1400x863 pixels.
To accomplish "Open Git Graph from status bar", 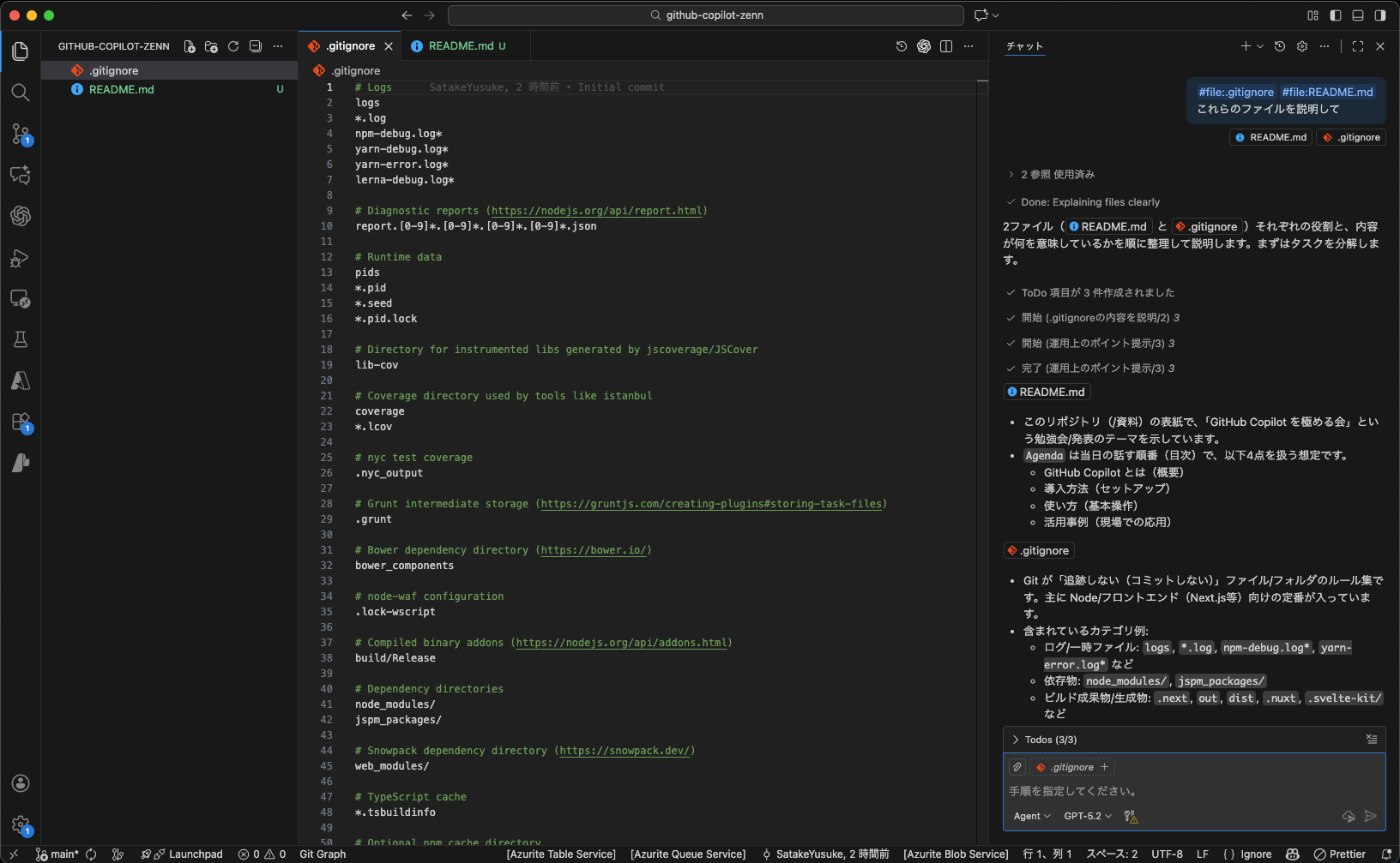I will (x=322, y=854).
